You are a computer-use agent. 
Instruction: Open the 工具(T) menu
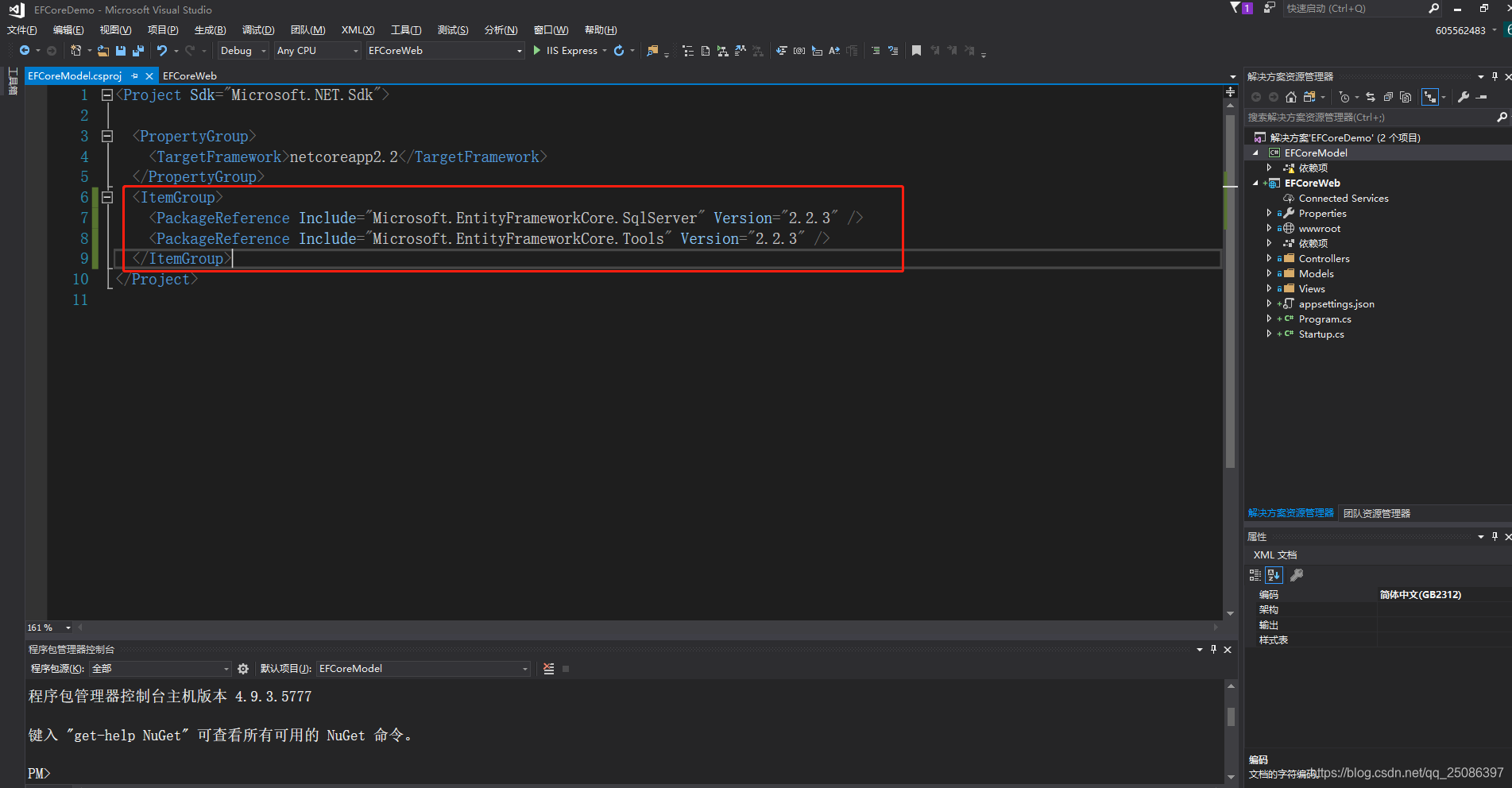(406, 30)
